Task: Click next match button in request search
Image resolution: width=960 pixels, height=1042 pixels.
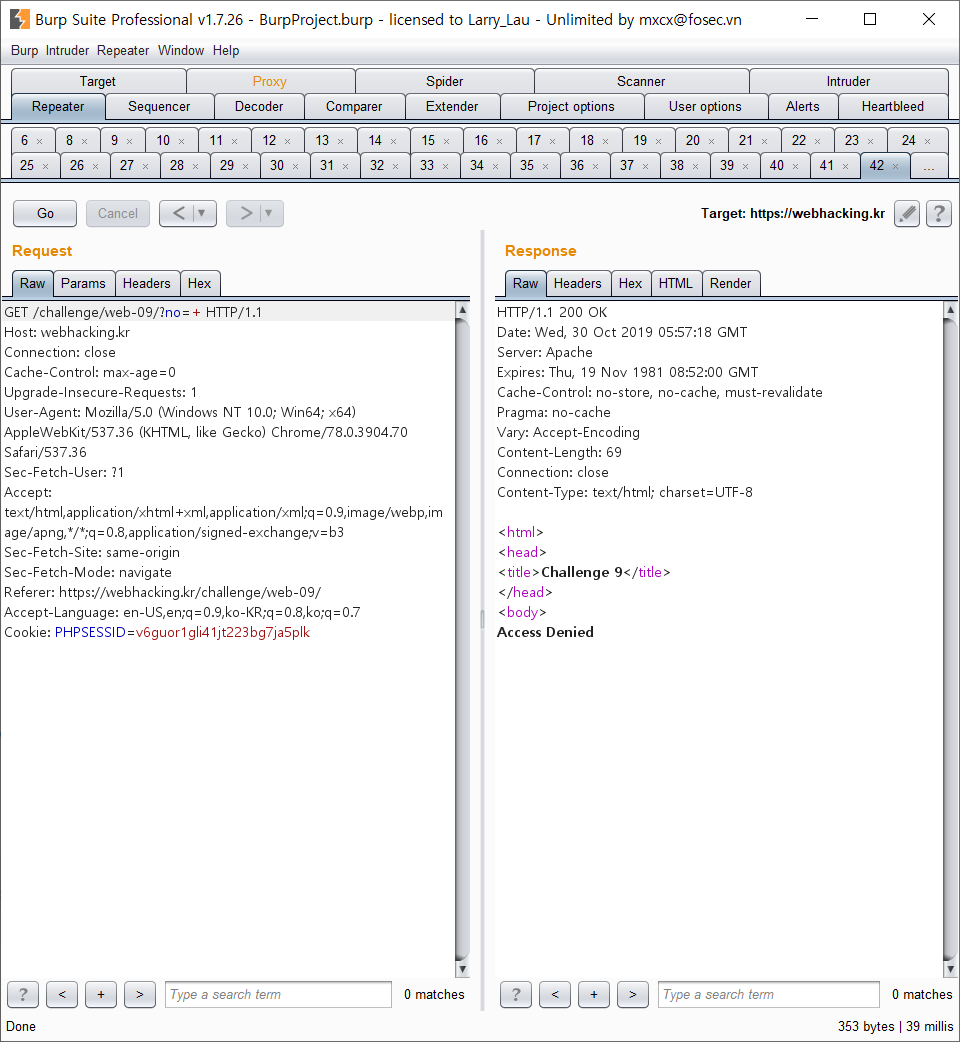Action: click(x=140, y=995)
